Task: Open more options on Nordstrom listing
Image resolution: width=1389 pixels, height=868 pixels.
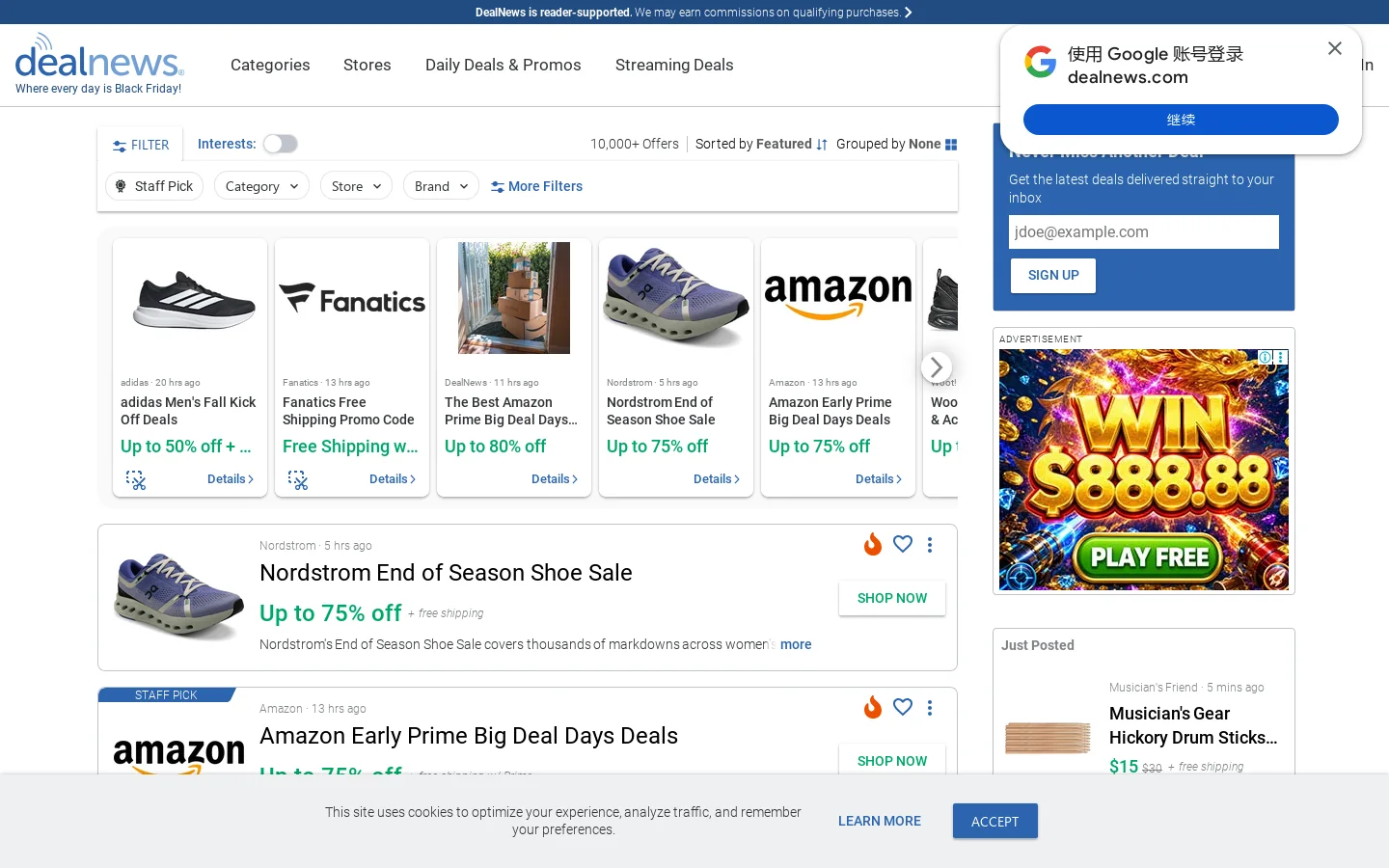Action: [930, 545]
